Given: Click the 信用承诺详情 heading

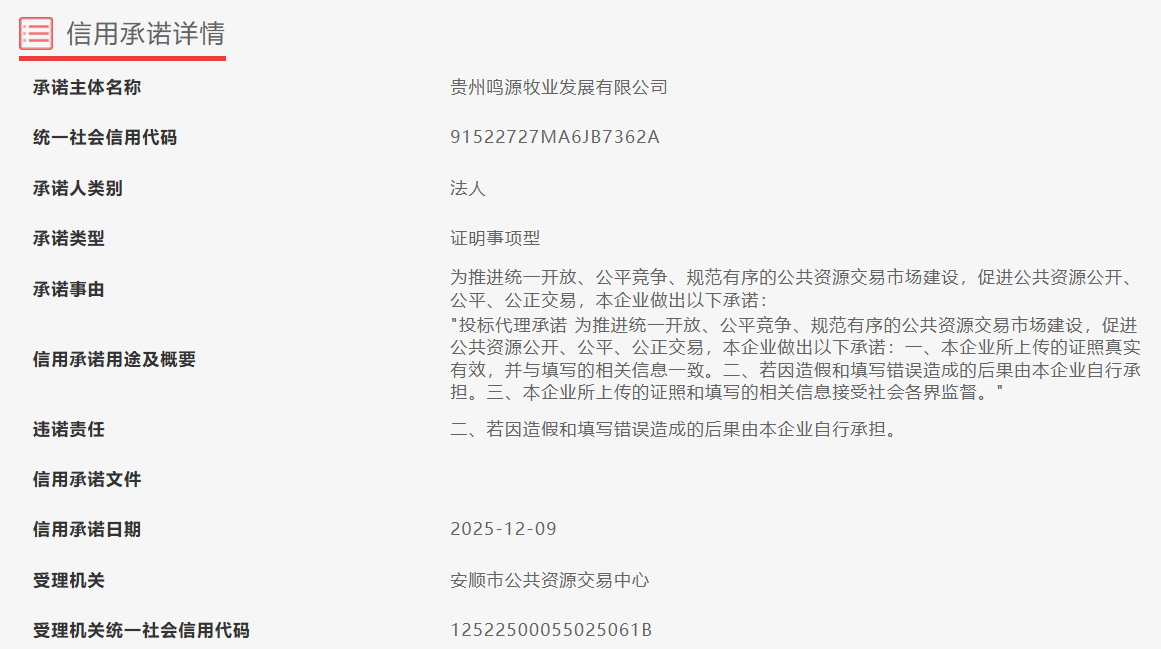Looking at the screenshot, I should (145, 33).
